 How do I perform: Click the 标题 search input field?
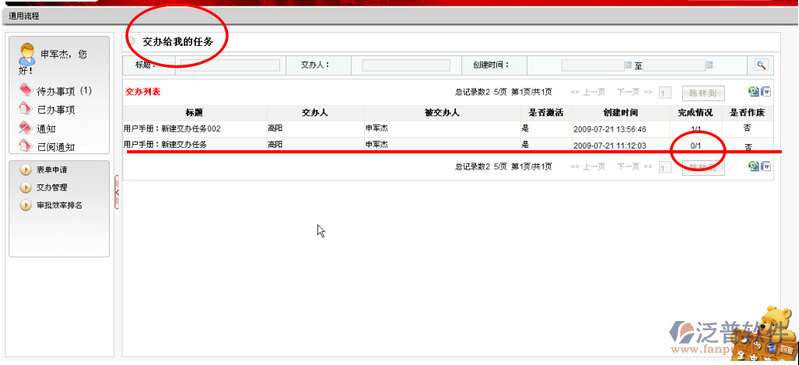(x=230, y=65)
